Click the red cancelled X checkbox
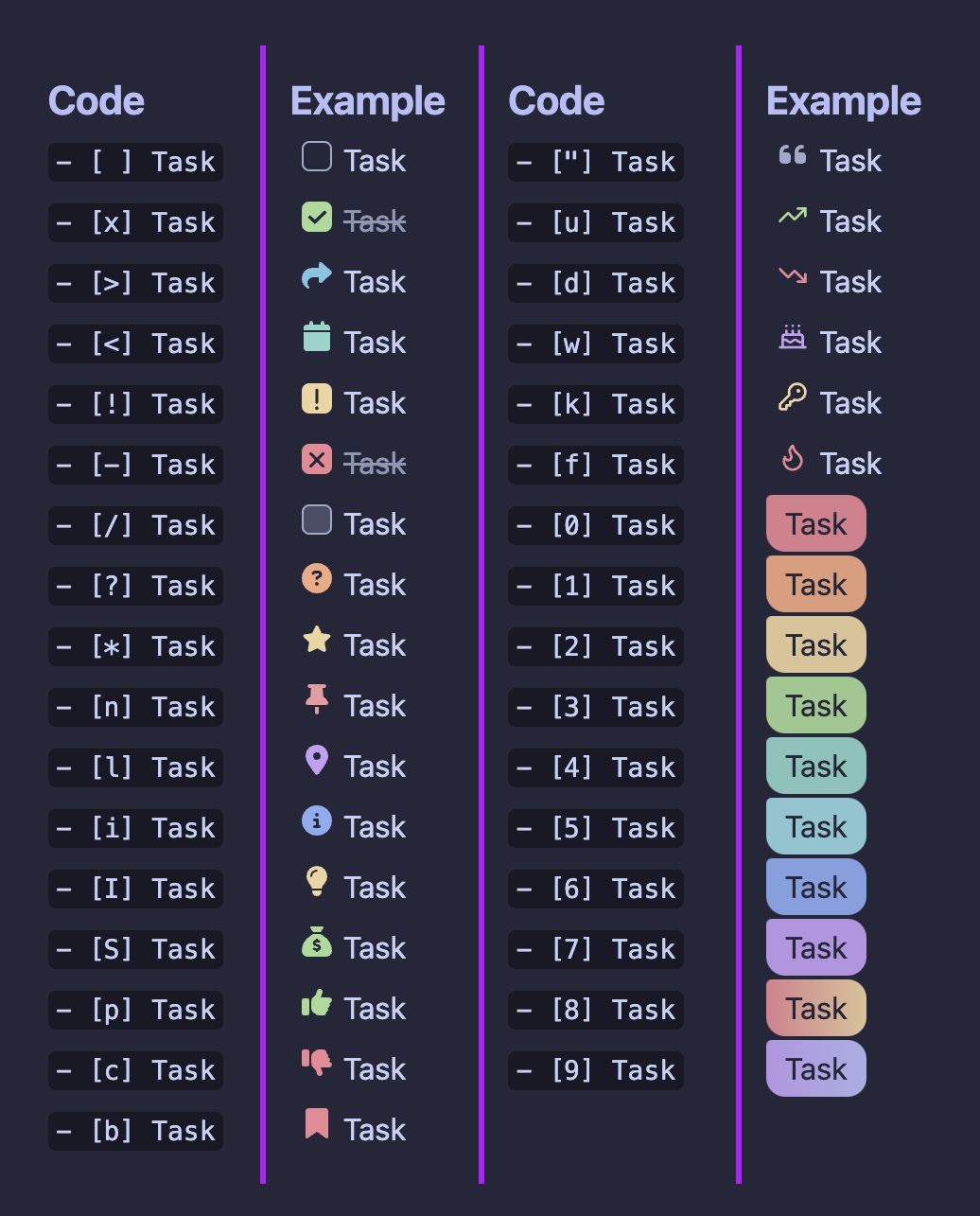This screenshot has height=1216, width=980. click(x=317, y=460)
